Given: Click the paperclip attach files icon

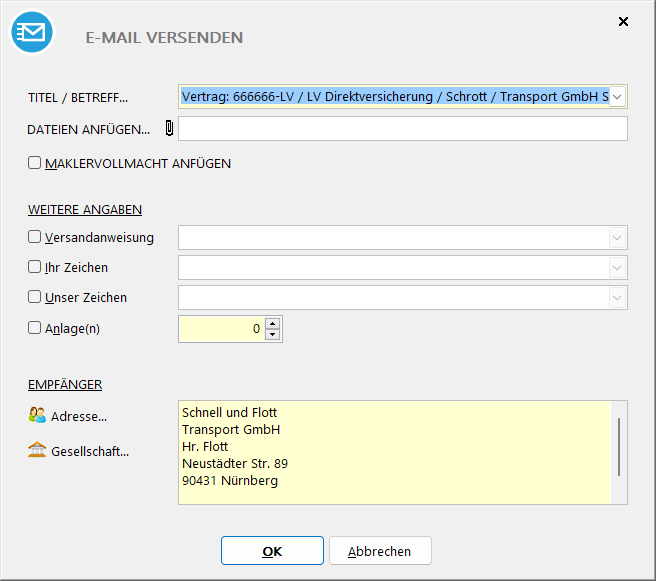Looking at the screenshot, I should pyautogui.click(x=168, y=128).
